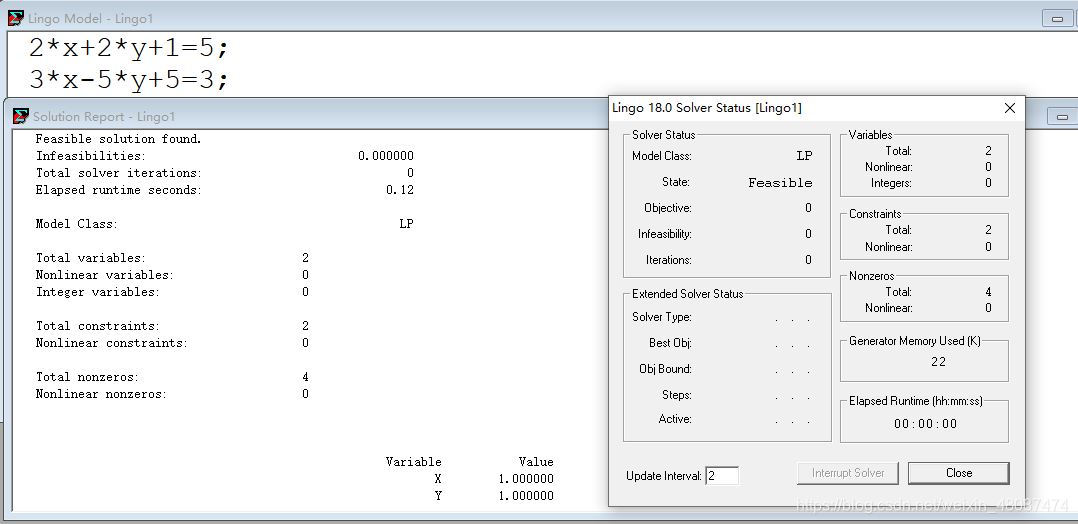Click the Infeasibility label in Solver Status dialog
Screen dimensions: 1078x524
(665, 234)
